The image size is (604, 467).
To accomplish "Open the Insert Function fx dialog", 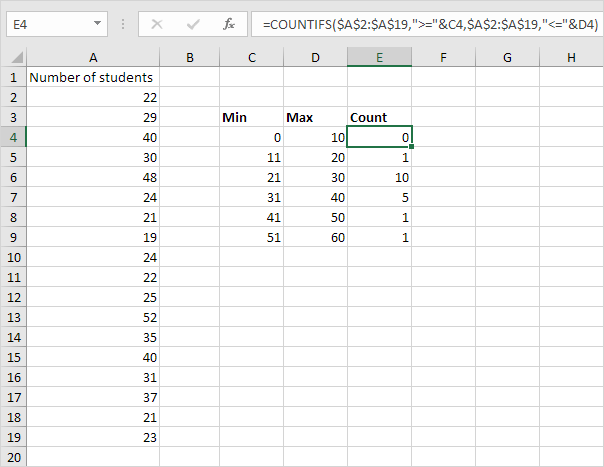I will [x=229, y=24].
